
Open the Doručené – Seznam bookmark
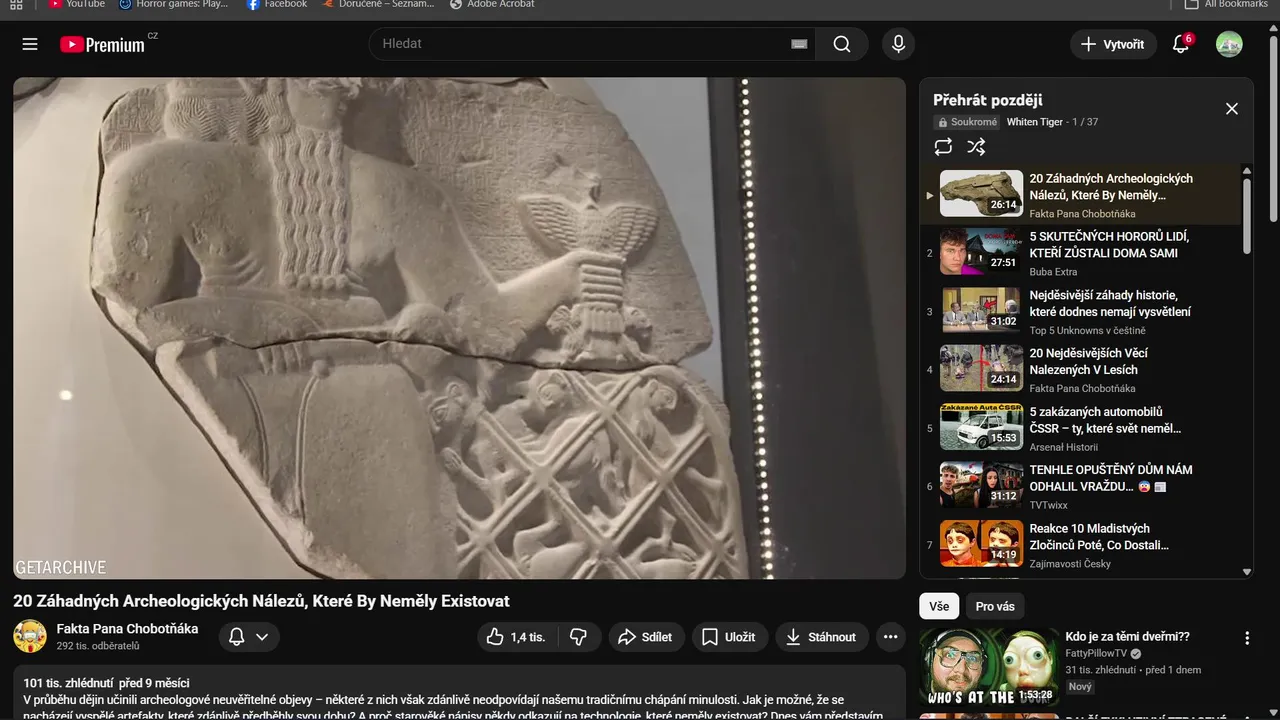point(379,4)
